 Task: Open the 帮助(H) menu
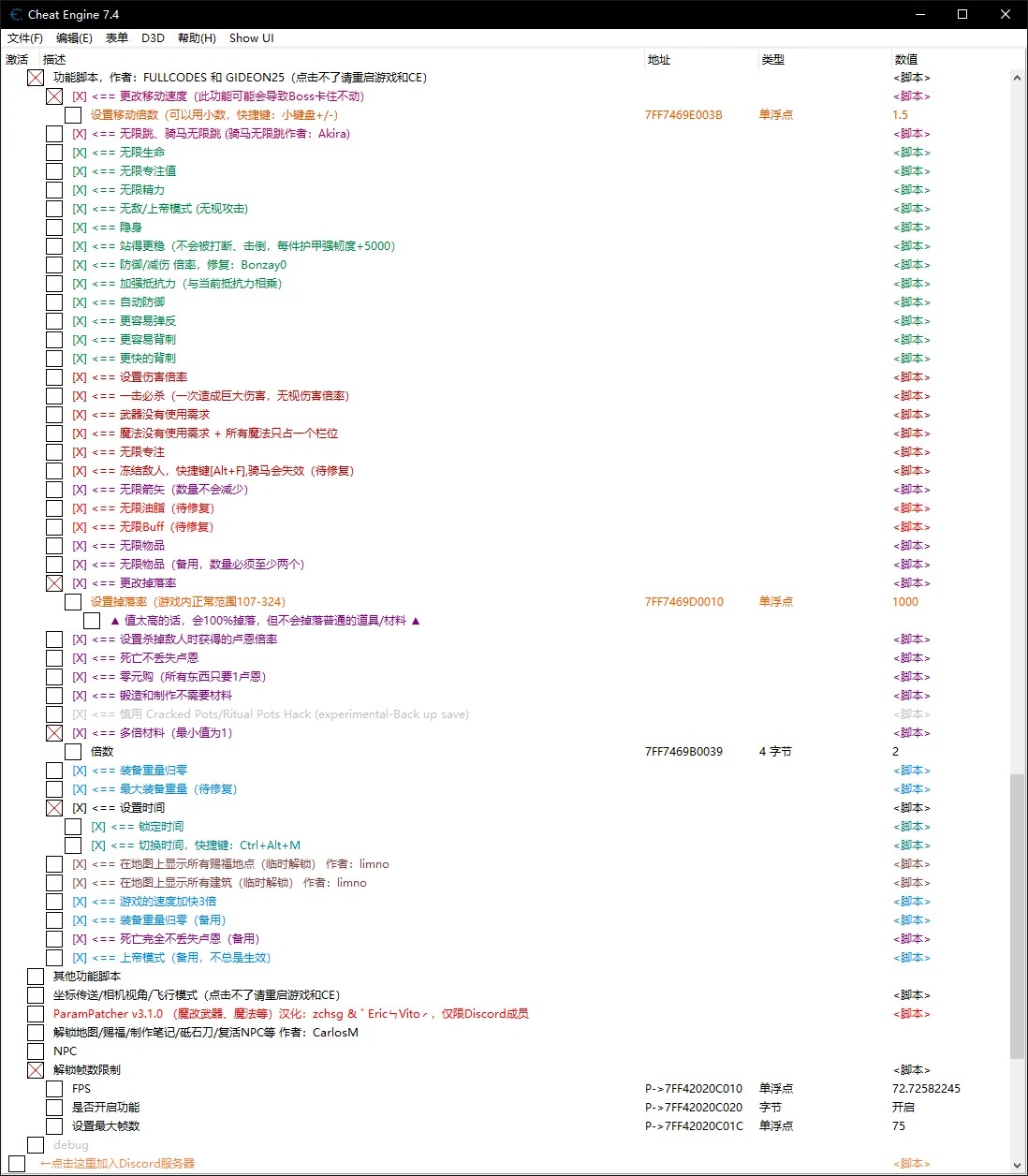pyautogui.click(x=197, y=38)
